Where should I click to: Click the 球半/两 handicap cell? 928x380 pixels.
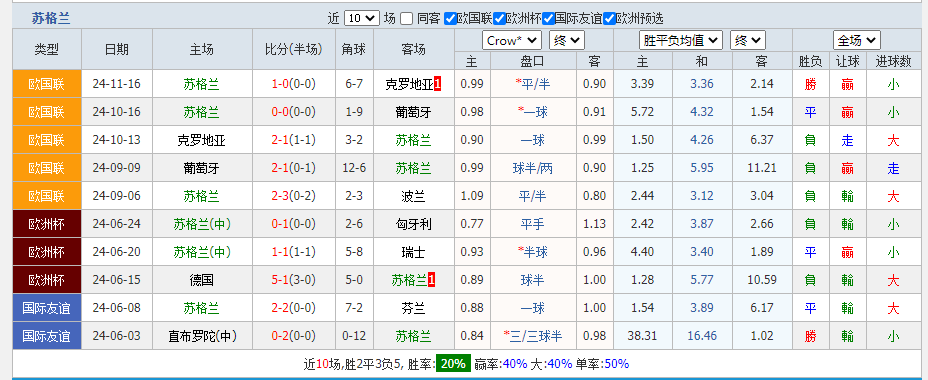click(x=533, y=168)
